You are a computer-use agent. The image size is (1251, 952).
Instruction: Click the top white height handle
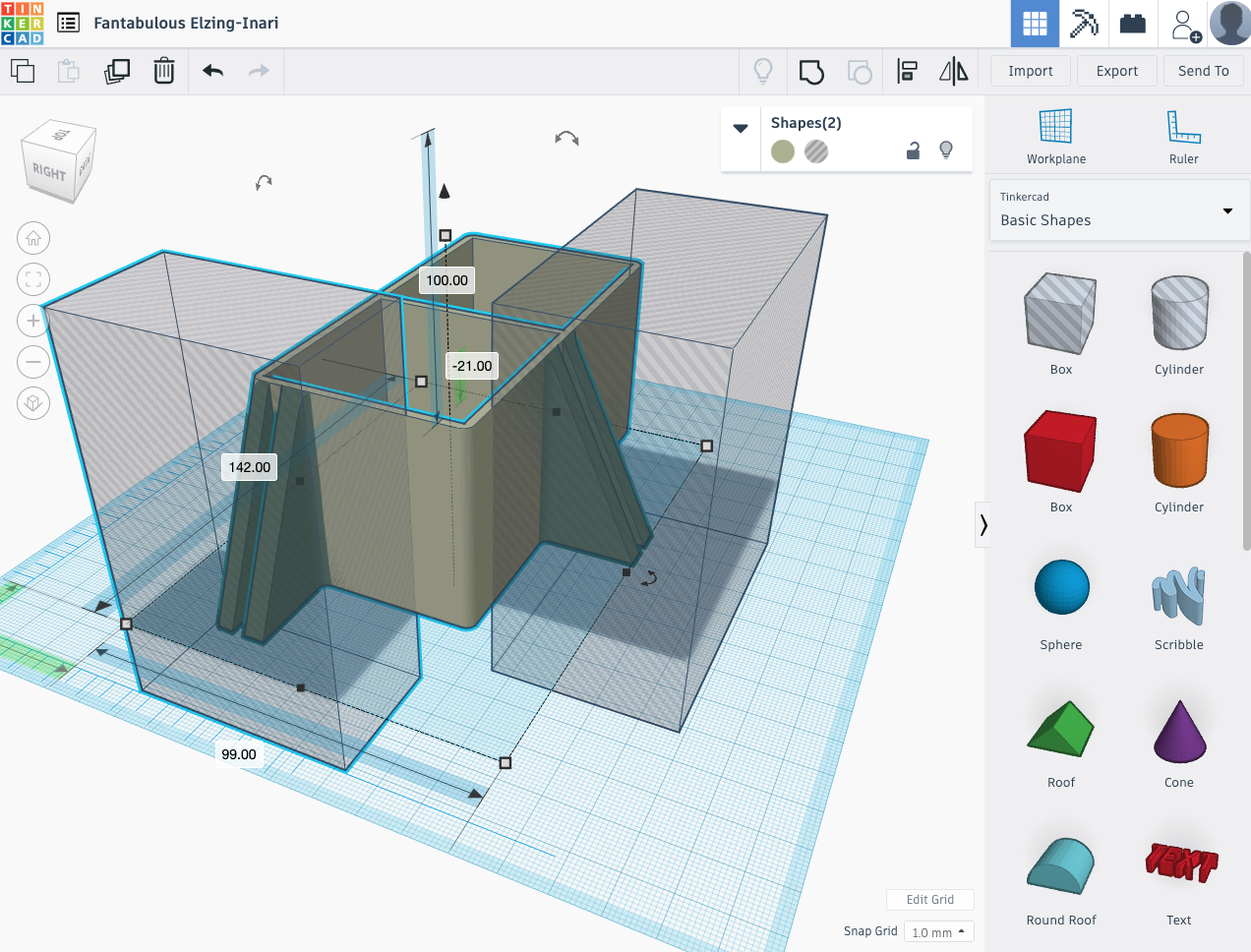(x=446, y=235)
